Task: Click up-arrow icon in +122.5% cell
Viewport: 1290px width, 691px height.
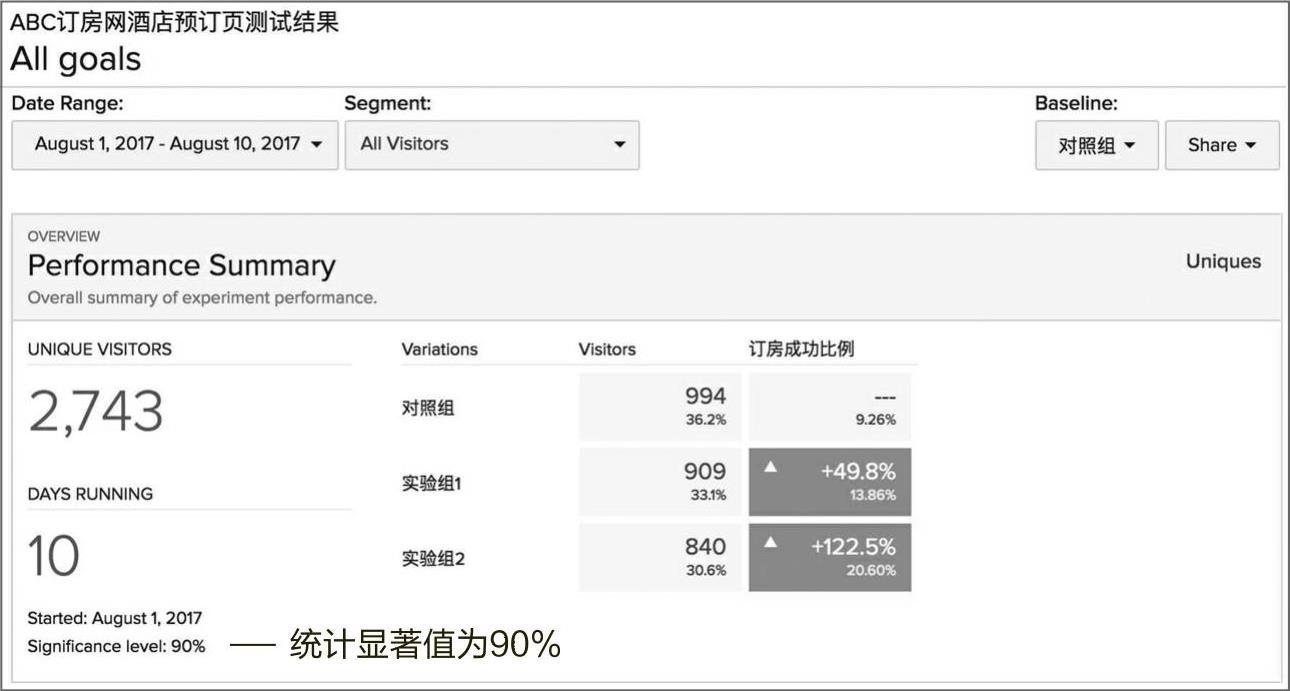Action: point(770,542)
